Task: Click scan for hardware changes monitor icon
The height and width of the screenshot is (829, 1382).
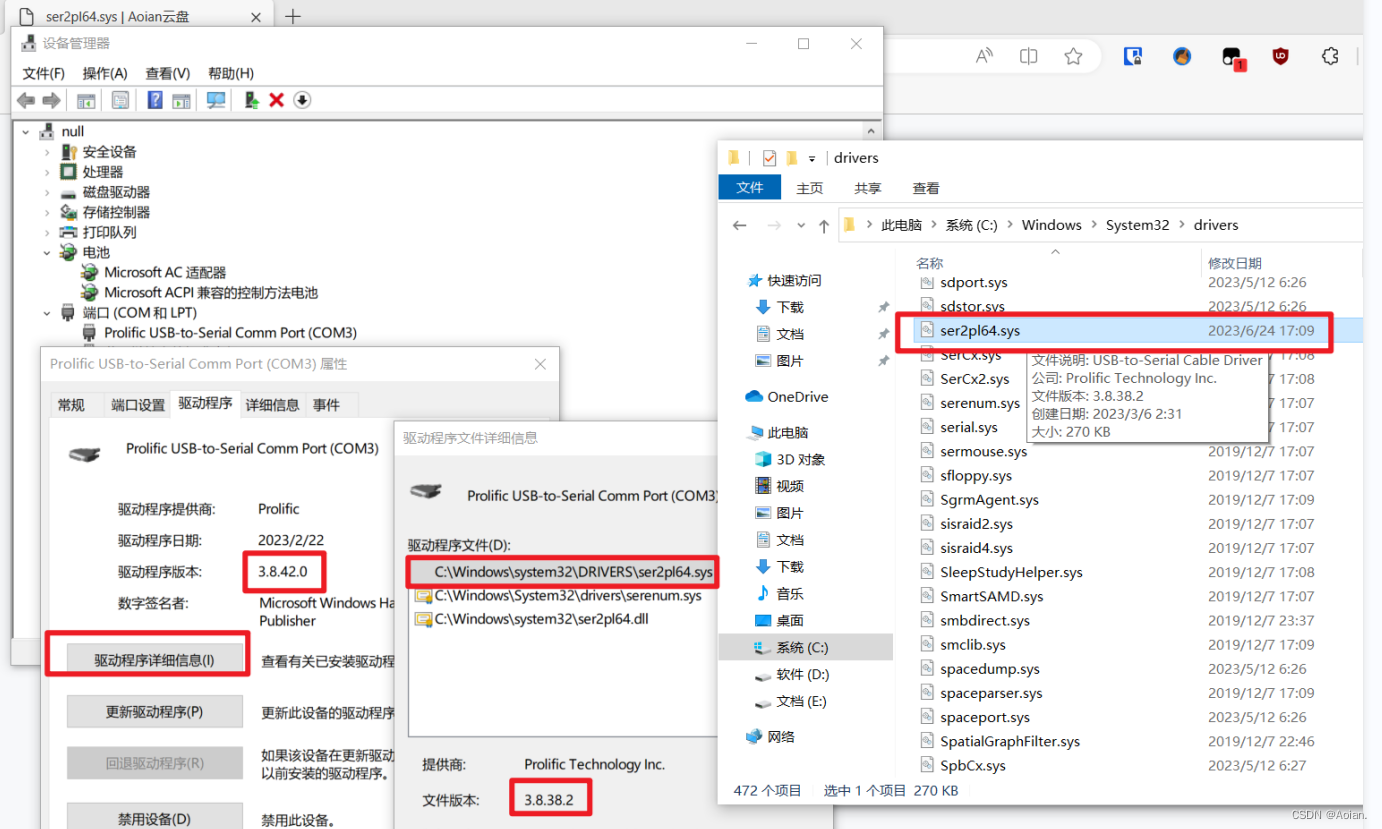Action: (x=216, y=100)
